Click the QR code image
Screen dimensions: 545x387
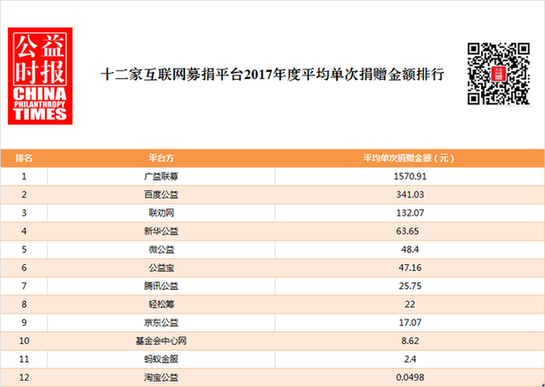pos(498,73)
